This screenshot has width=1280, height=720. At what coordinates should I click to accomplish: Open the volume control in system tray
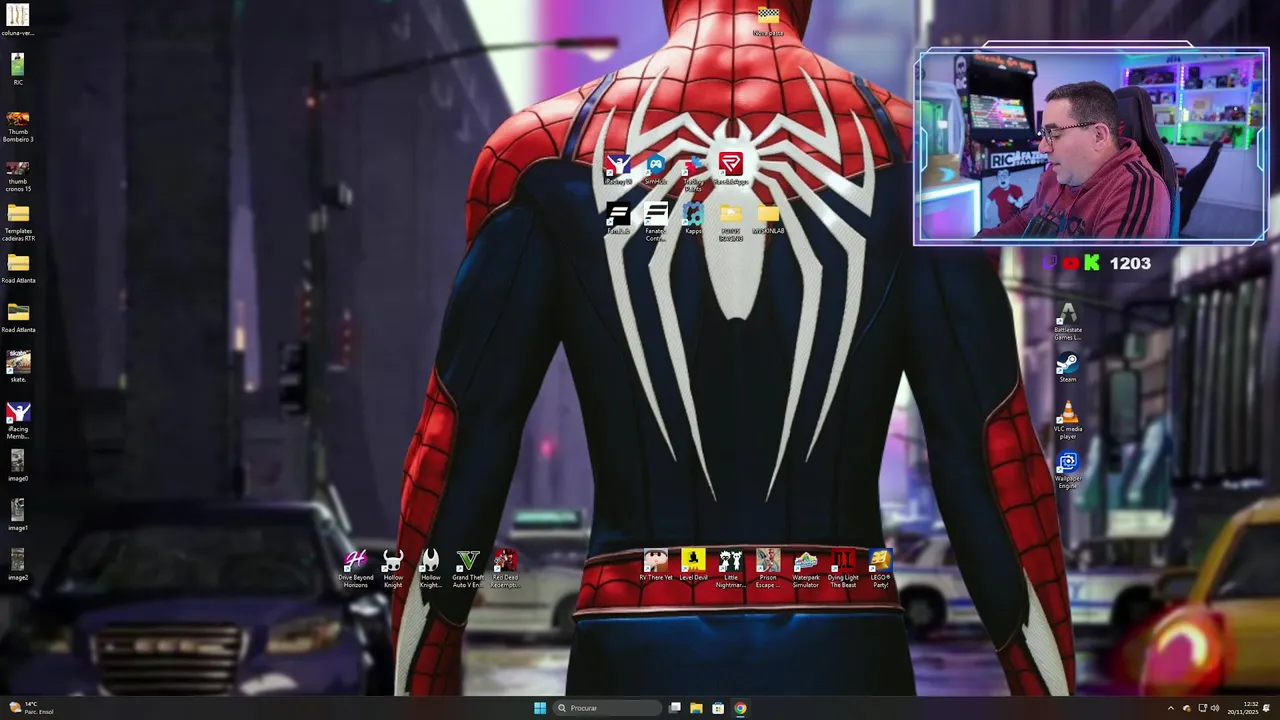[1215, 708]
